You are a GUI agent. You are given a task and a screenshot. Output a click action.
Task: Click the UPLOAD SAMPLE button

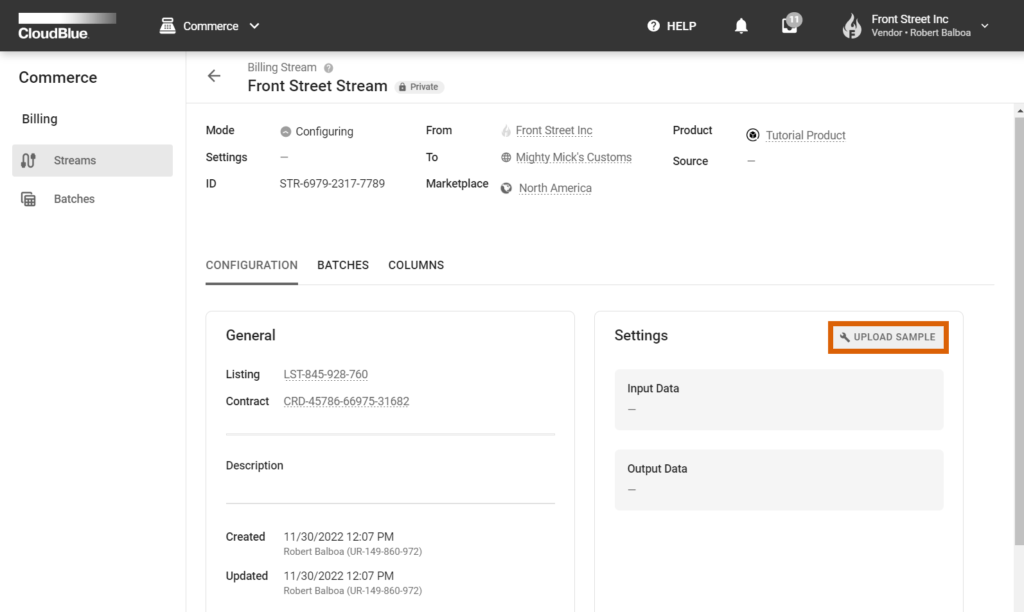coord(888,337)
